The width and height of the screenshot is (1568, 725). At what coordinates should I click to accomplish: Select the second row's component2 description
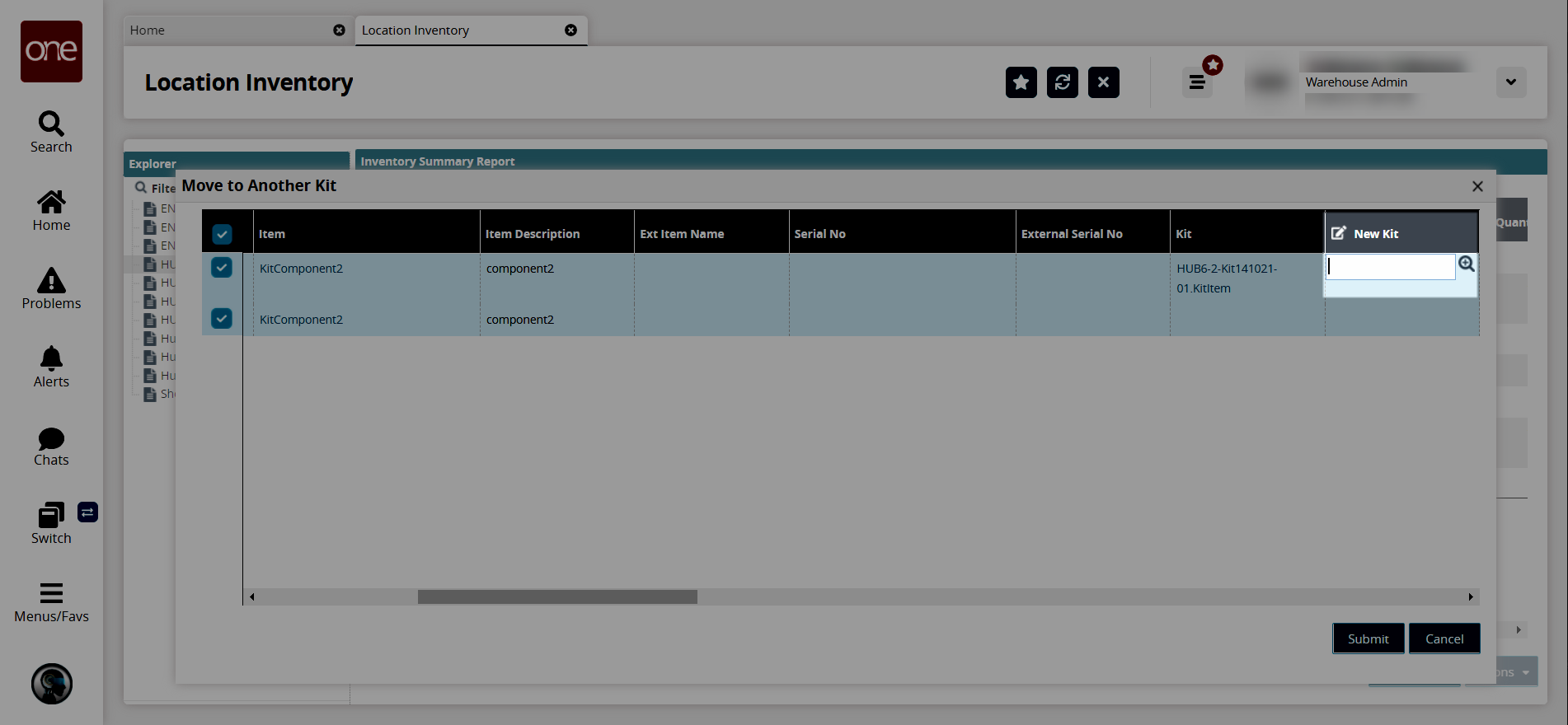[x=520, y=320]
